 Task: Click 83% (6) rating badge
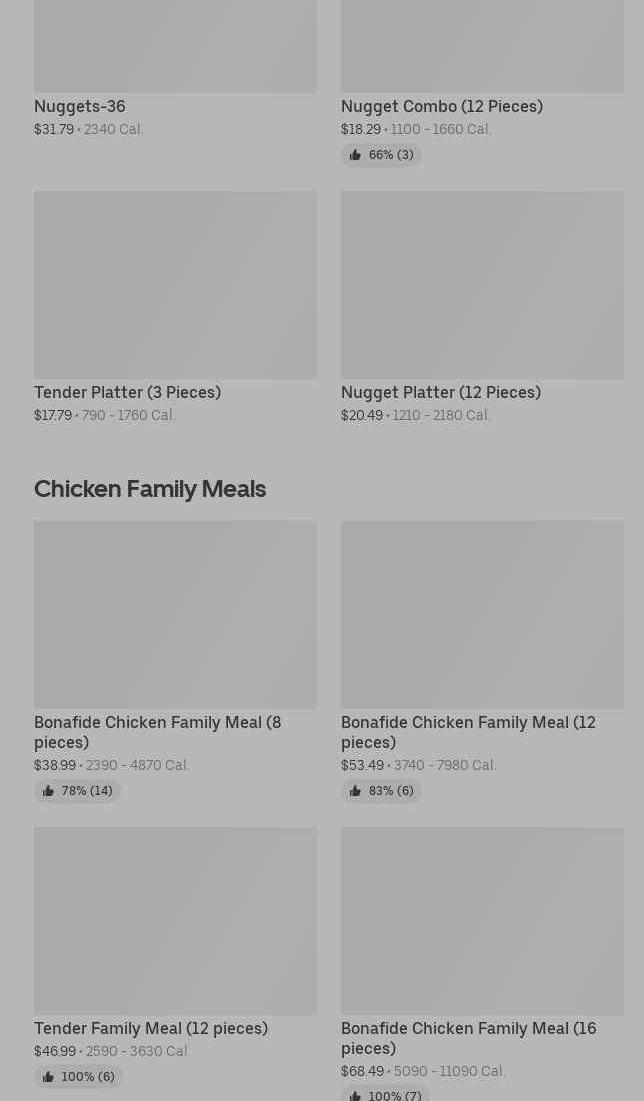click(x=381, y=791)
